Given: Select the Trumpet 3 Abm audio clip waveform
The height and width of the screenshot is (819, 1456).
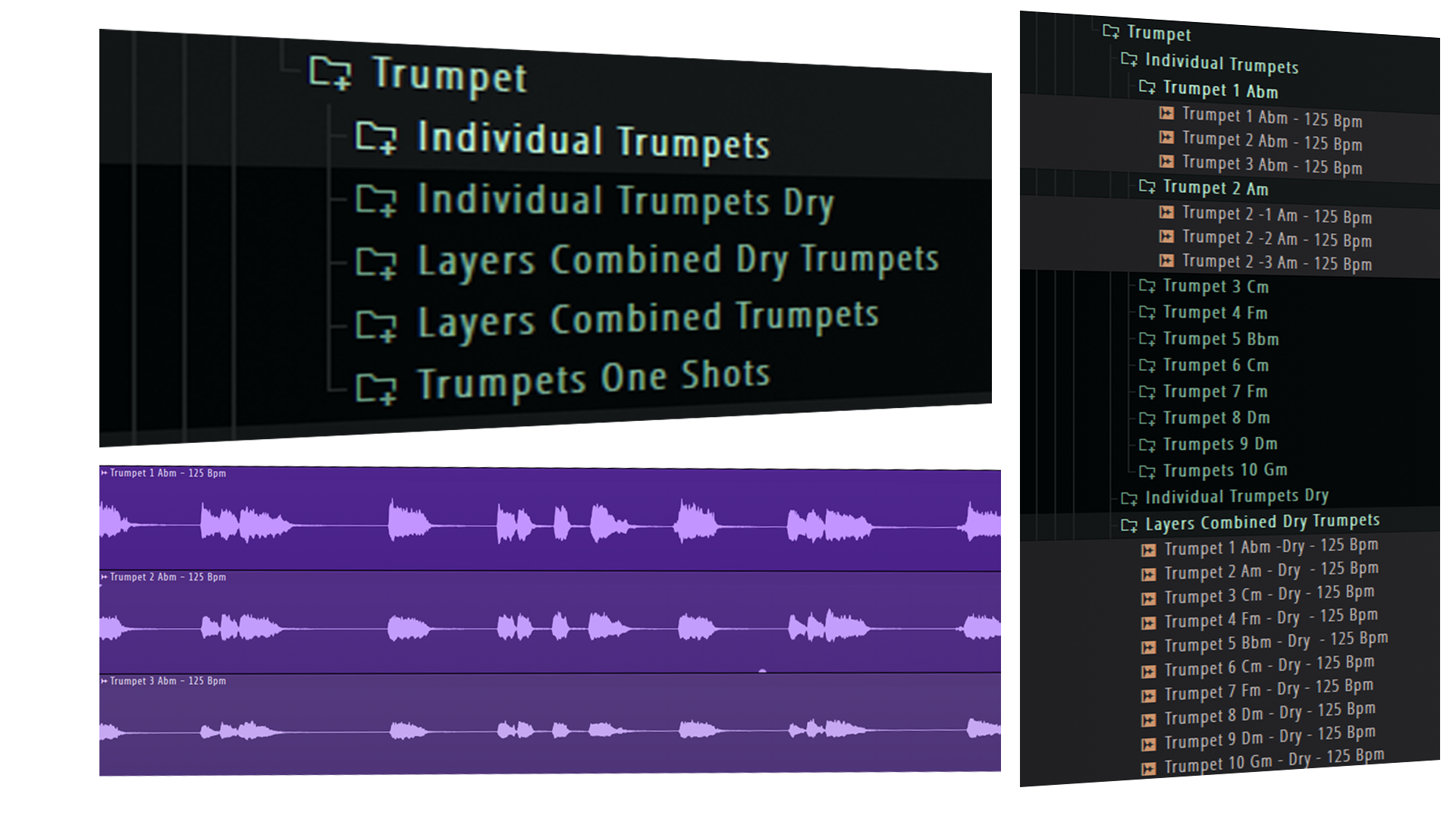Looking at the screenshot, I should (550, 730).
